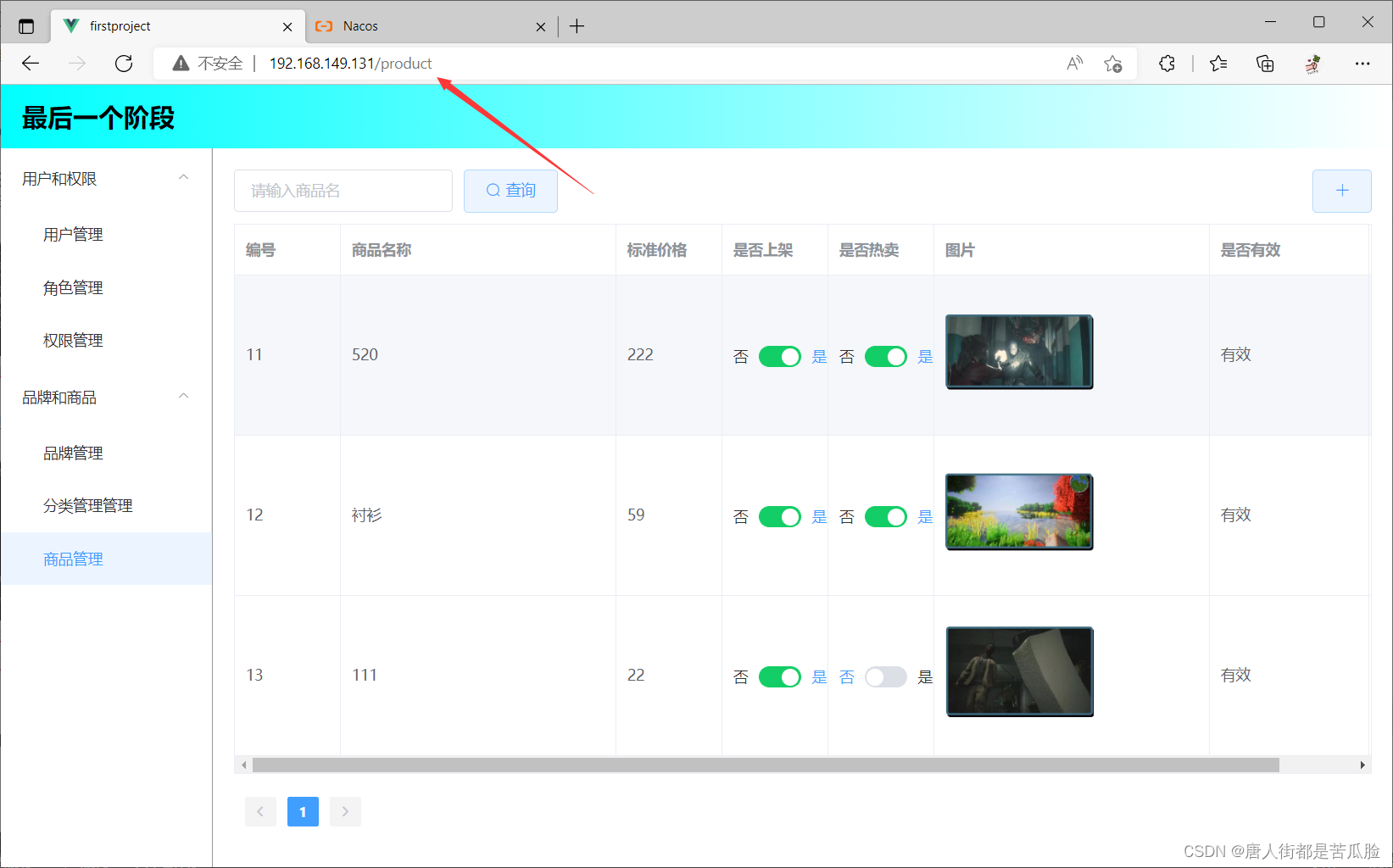
Task: Toggle 是否热卖 switch for product 520
Action: tap(886, 357)
